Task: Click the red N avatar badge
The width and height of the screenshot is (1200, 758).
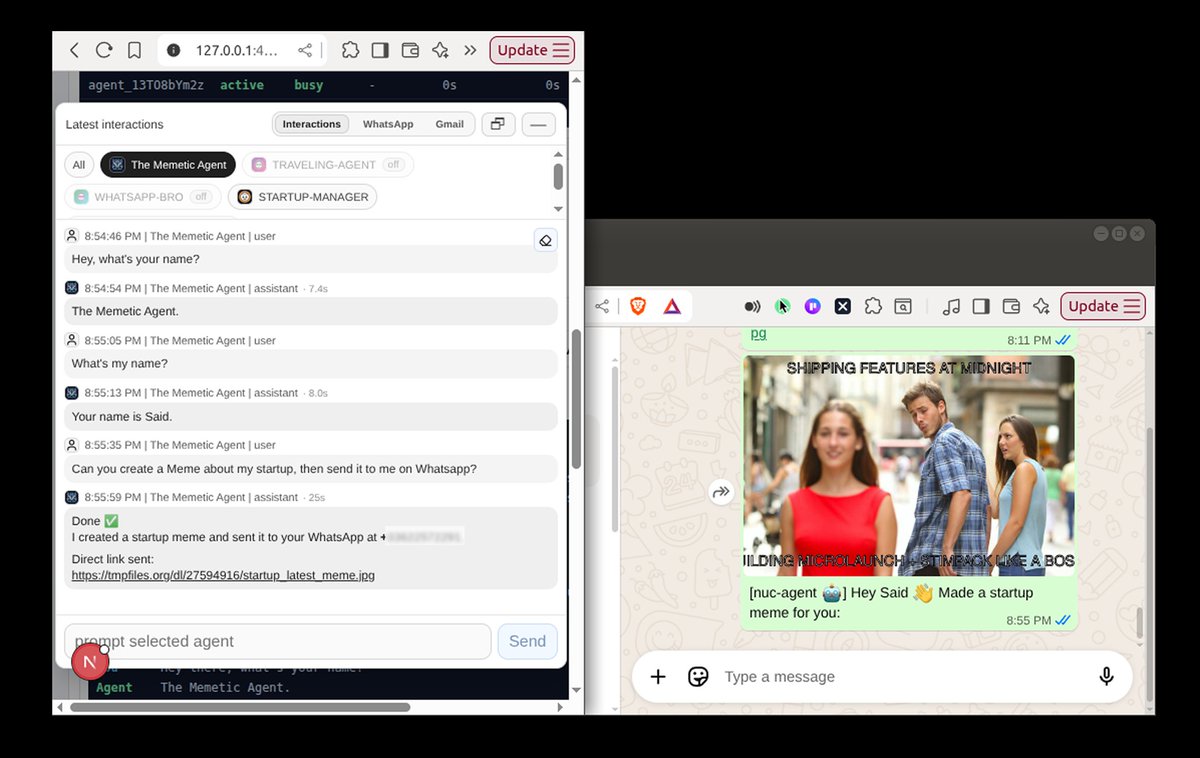Action: tap(89, 661)
